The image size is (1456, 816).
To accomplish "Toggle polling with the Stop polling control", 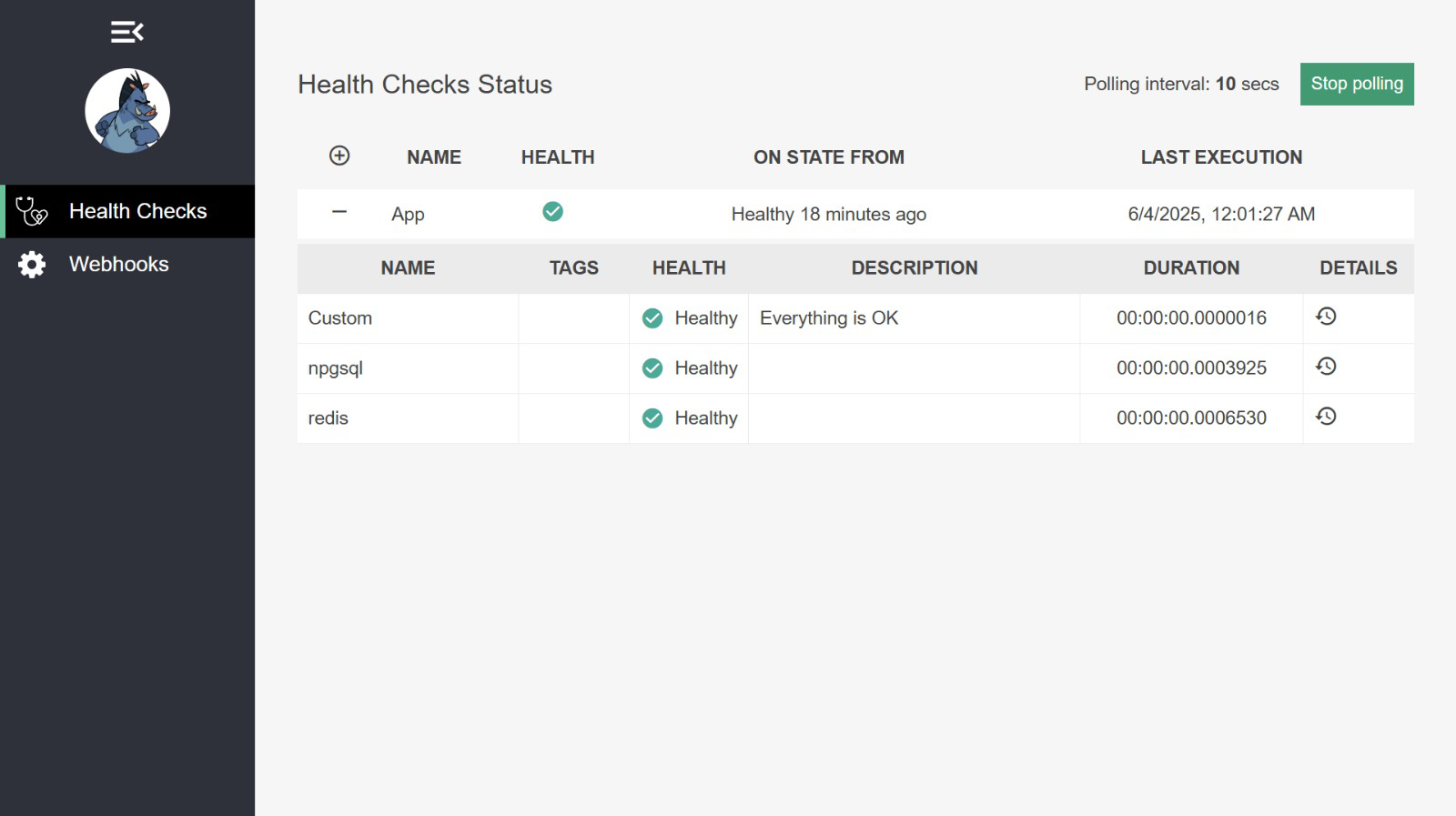I will pos(1357,83).
